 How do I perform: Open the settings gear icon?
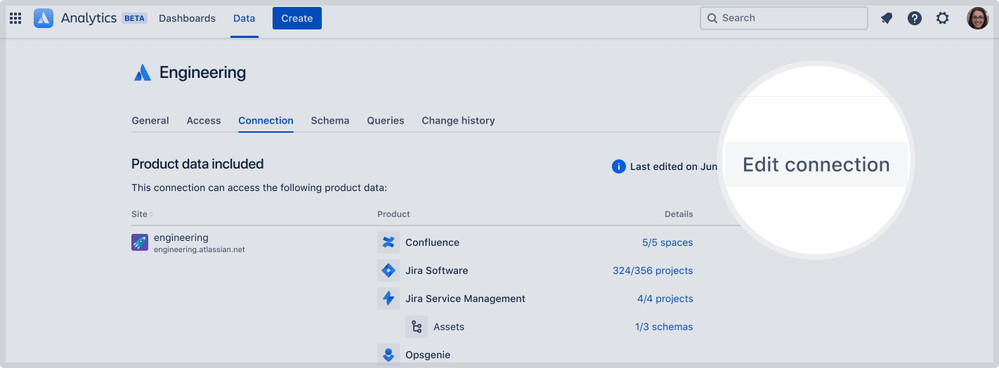[942, 18]
